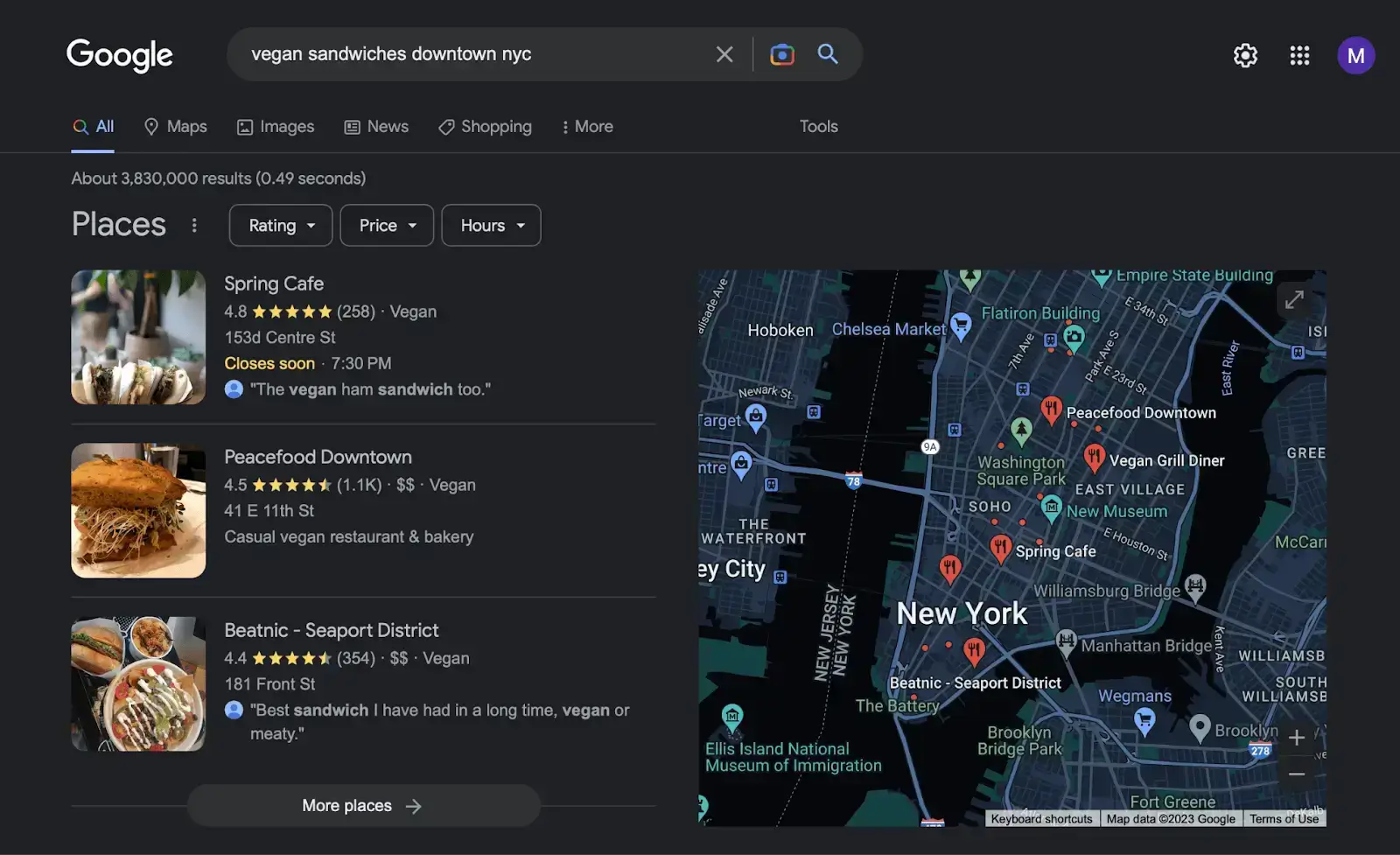Open the Spring Cafe listing title
The width and height of the screenshot is (1400, 855).
pyautogui.click(x=274, y=284)
